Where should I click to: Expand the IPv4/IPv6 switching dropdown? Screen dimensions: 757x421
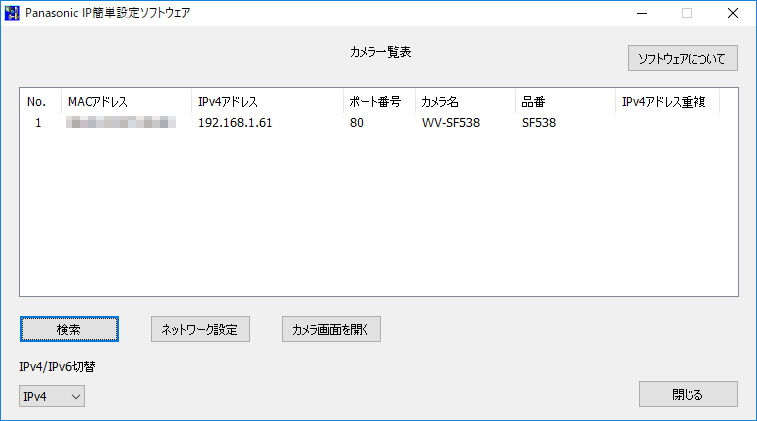click(x=52, y=396)
